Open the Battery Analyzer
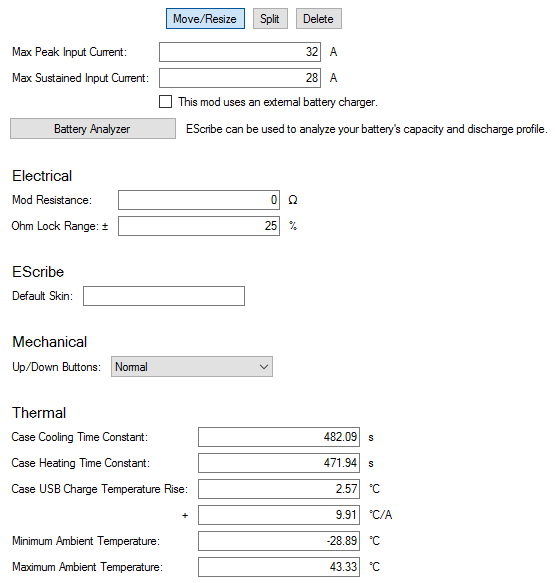 click(x=93, y=129)
